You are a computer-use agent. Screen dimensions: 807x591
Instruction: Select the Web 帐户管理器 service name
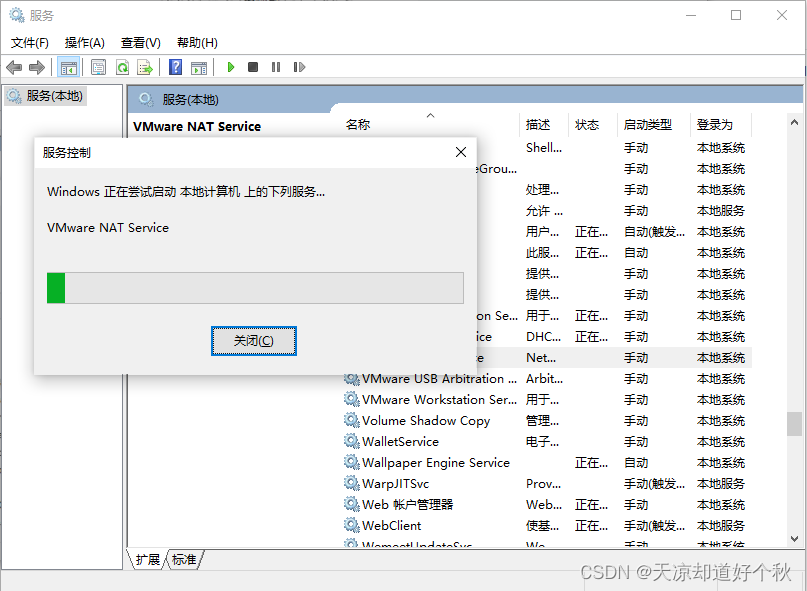click(x=407, y=505)
